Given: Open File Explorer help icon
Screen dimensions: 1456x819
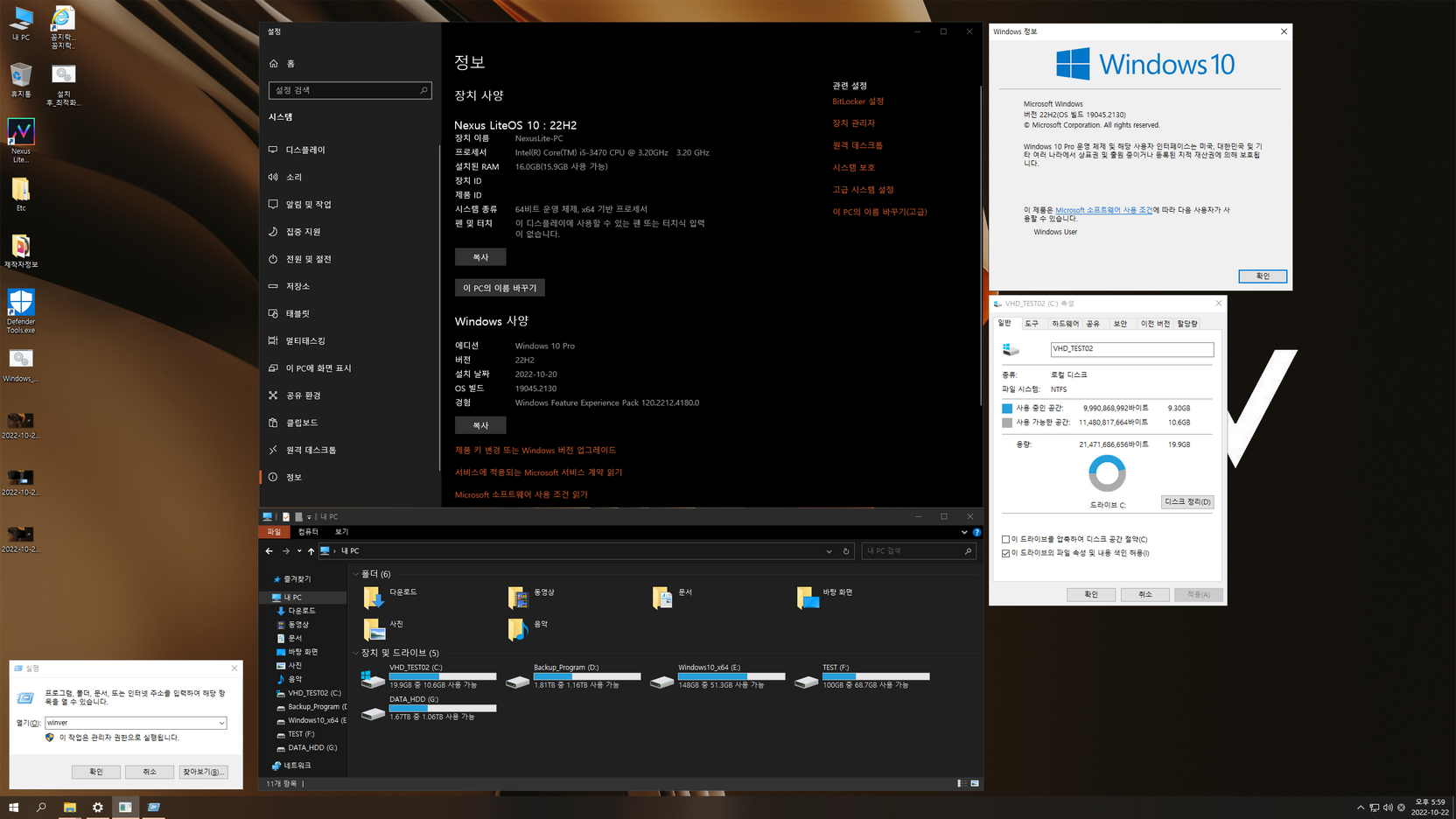Looking at the screenshot, I should coord(976,532).
